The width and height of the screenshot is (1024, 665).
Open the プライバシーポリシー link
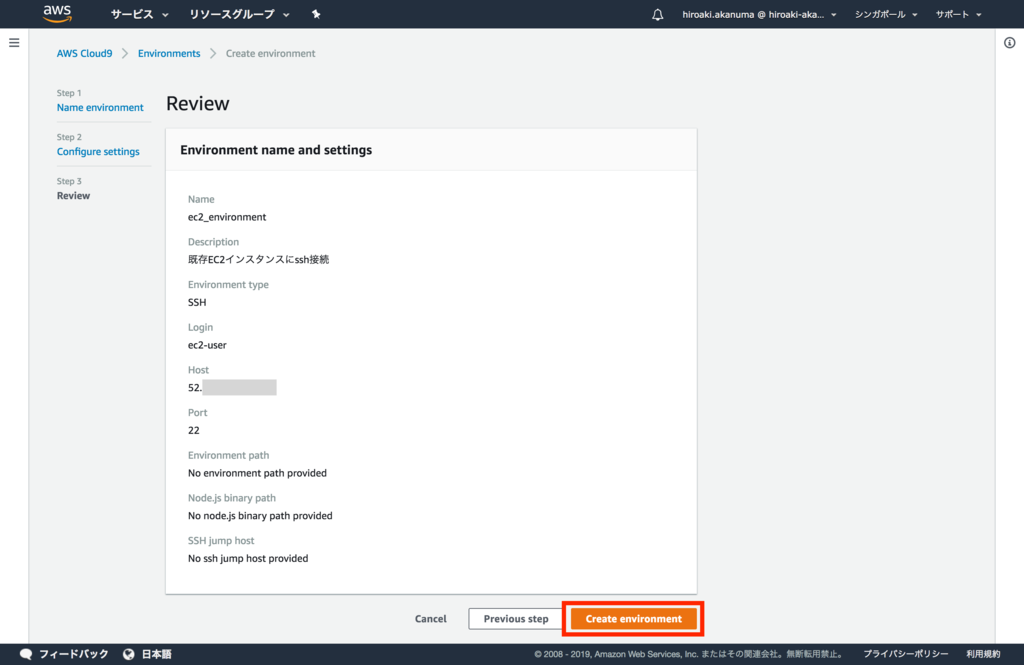(x=906, y=654)
